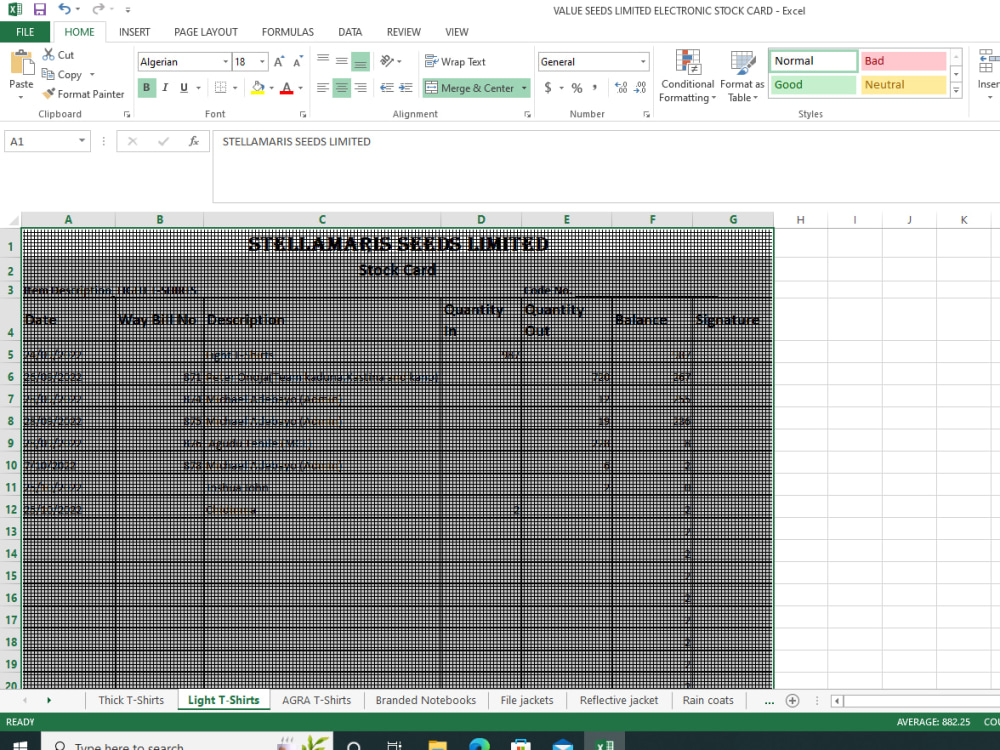Switch to INSERT ribbon tab
Image resolution: width=1000 pixels, height=750 pixels.
(x=134, y=32)
